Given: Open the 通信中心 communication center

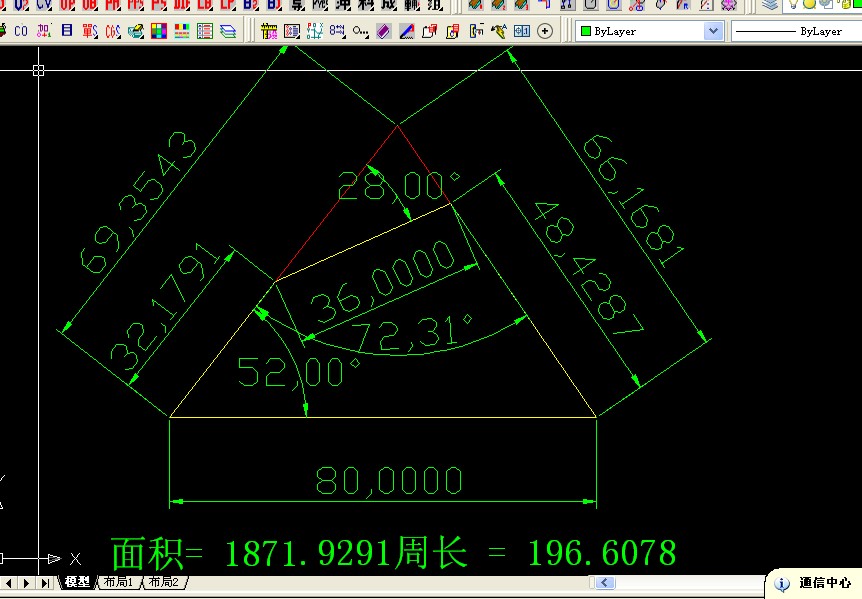Looking at the screenshot, I should click(815, 584).
